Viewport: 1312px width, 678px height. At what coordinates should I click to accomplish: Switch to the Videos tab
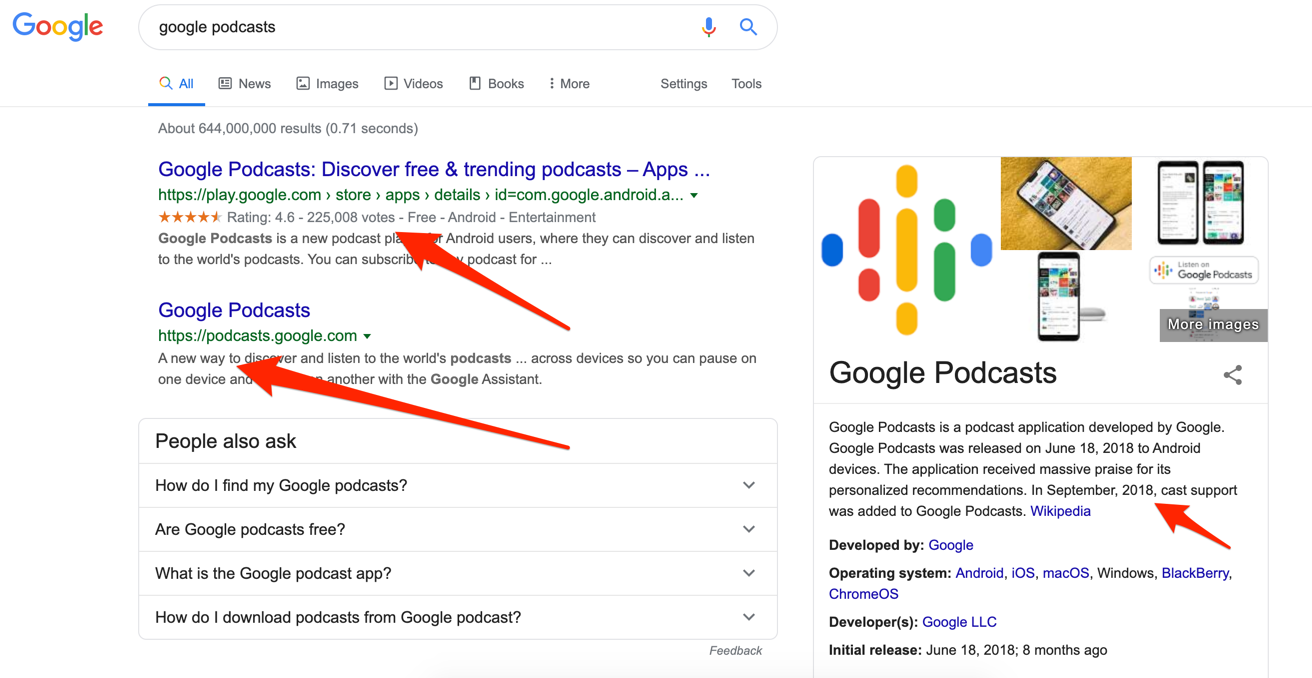point(414,84)
